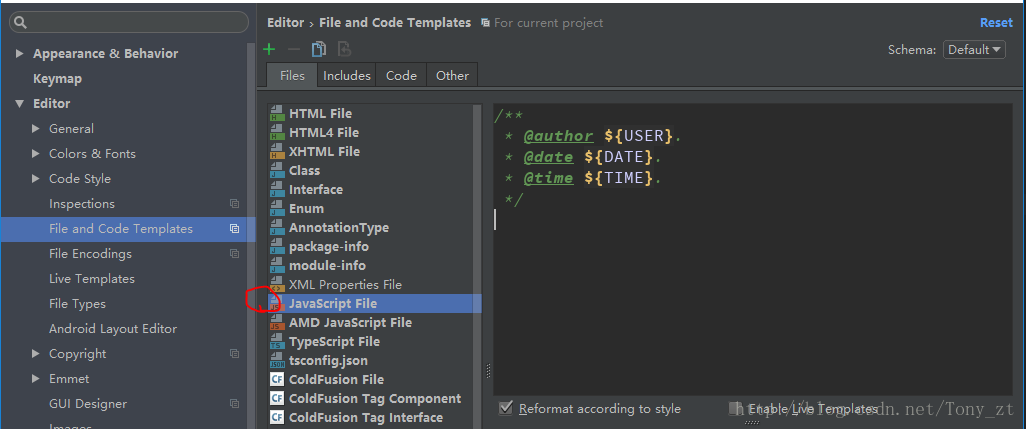Click the ${USER} variable in the editor

click(639, 136)
